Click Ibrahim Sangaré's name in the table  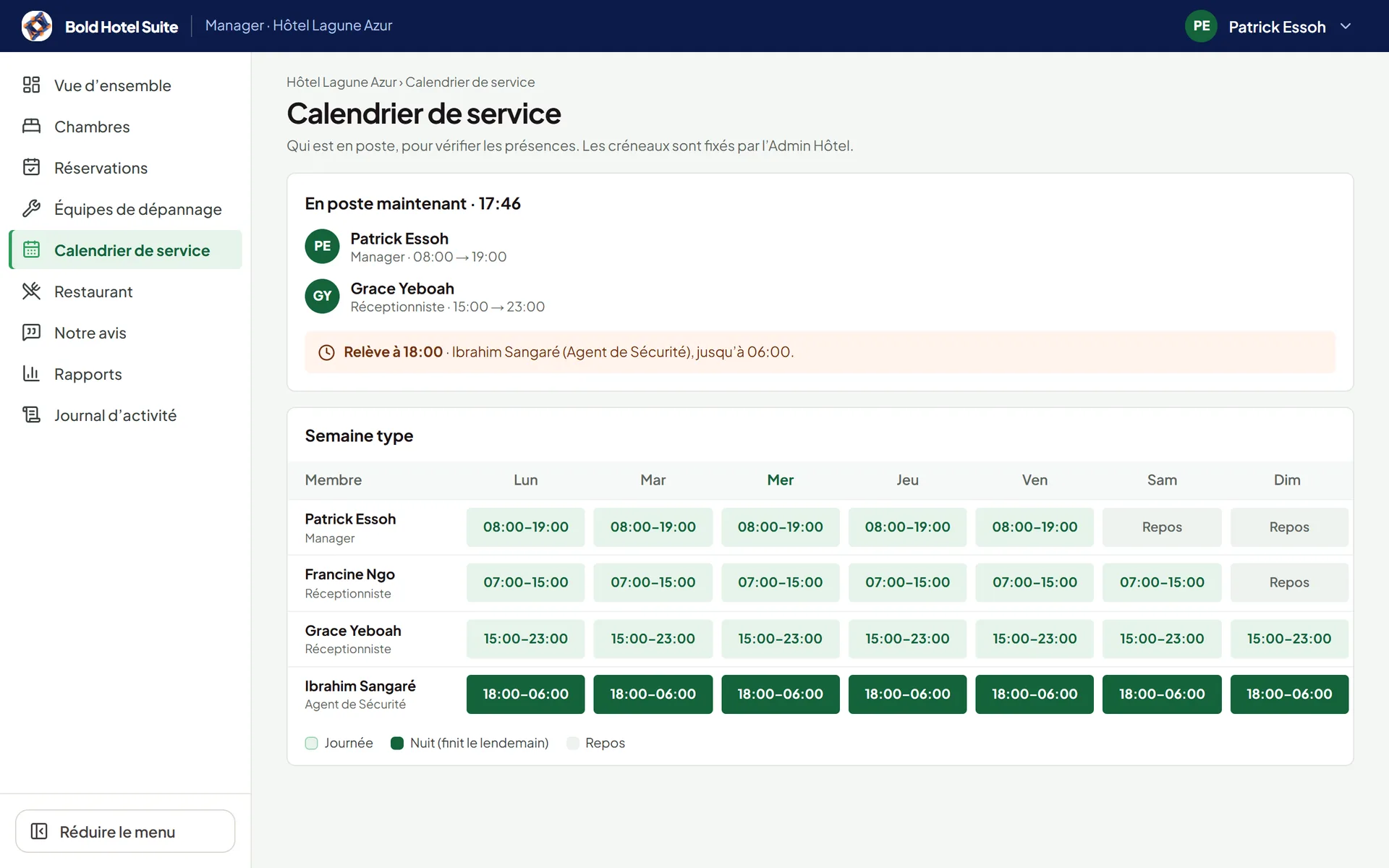click(x=360, y=686)
